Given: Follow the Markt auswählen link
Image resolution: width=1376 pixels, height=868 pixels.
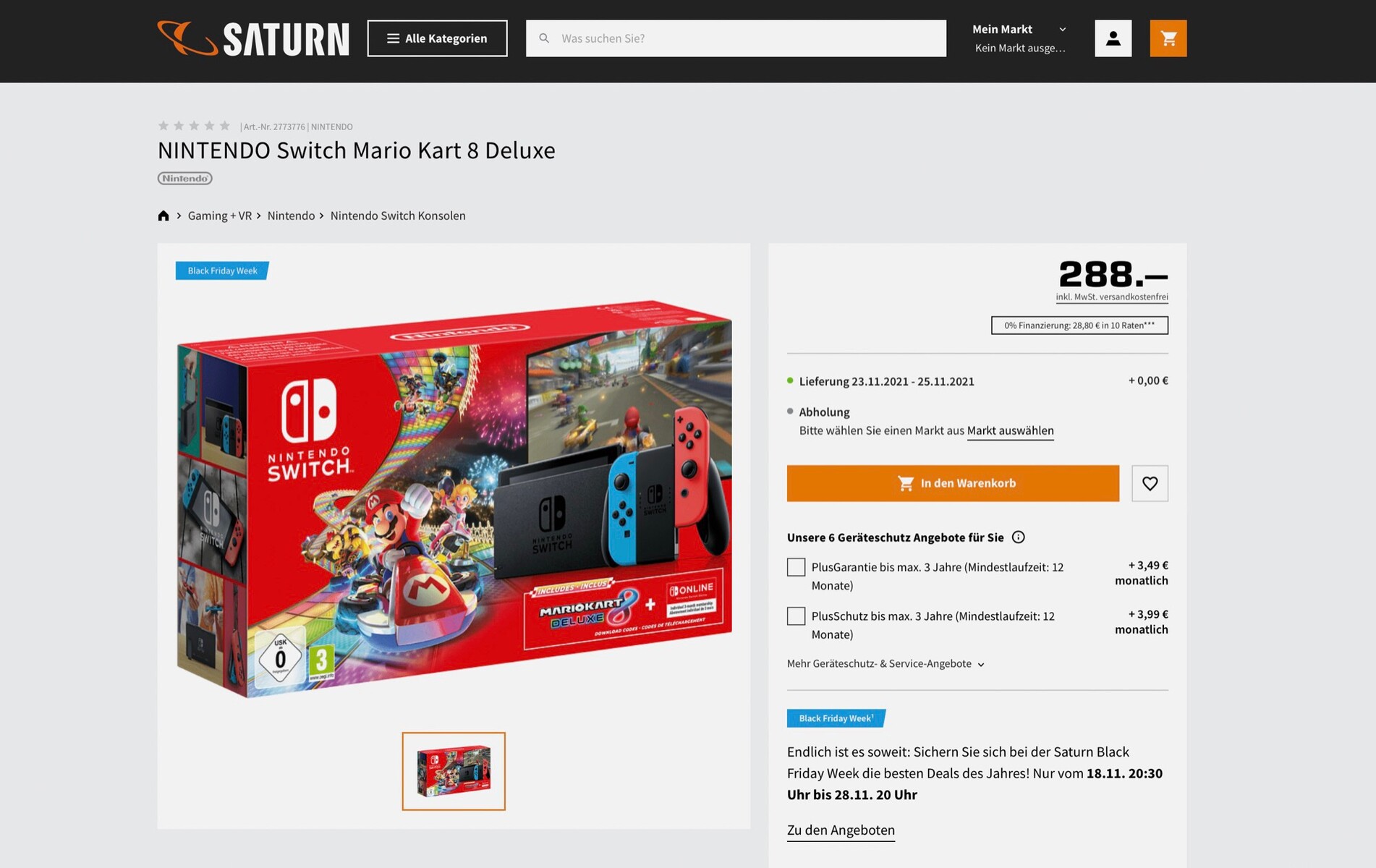Looking at the screenshot, I should [1010, 431].
